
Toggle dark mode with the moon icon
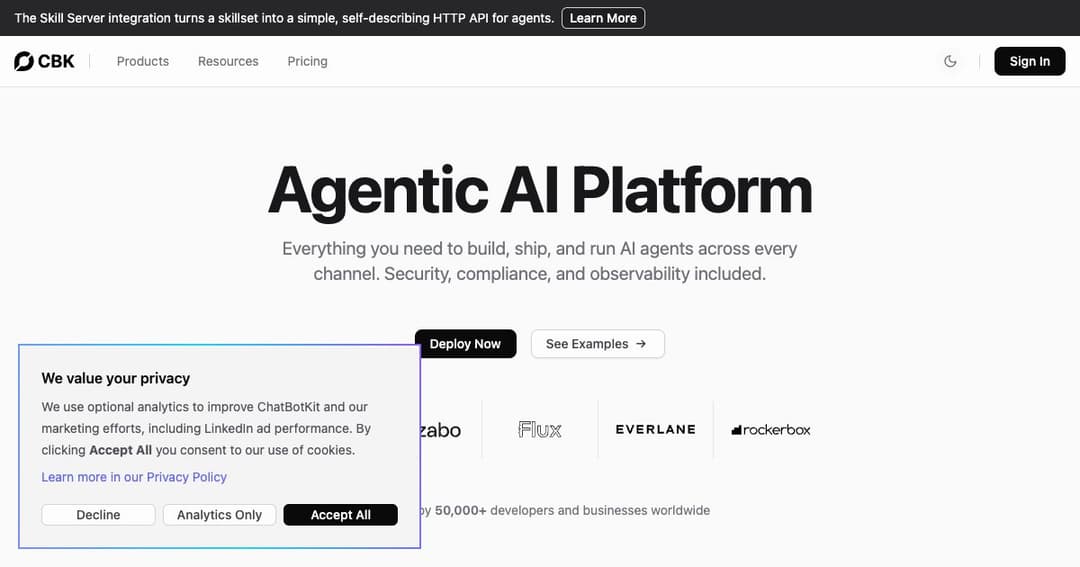coord(950,61)
